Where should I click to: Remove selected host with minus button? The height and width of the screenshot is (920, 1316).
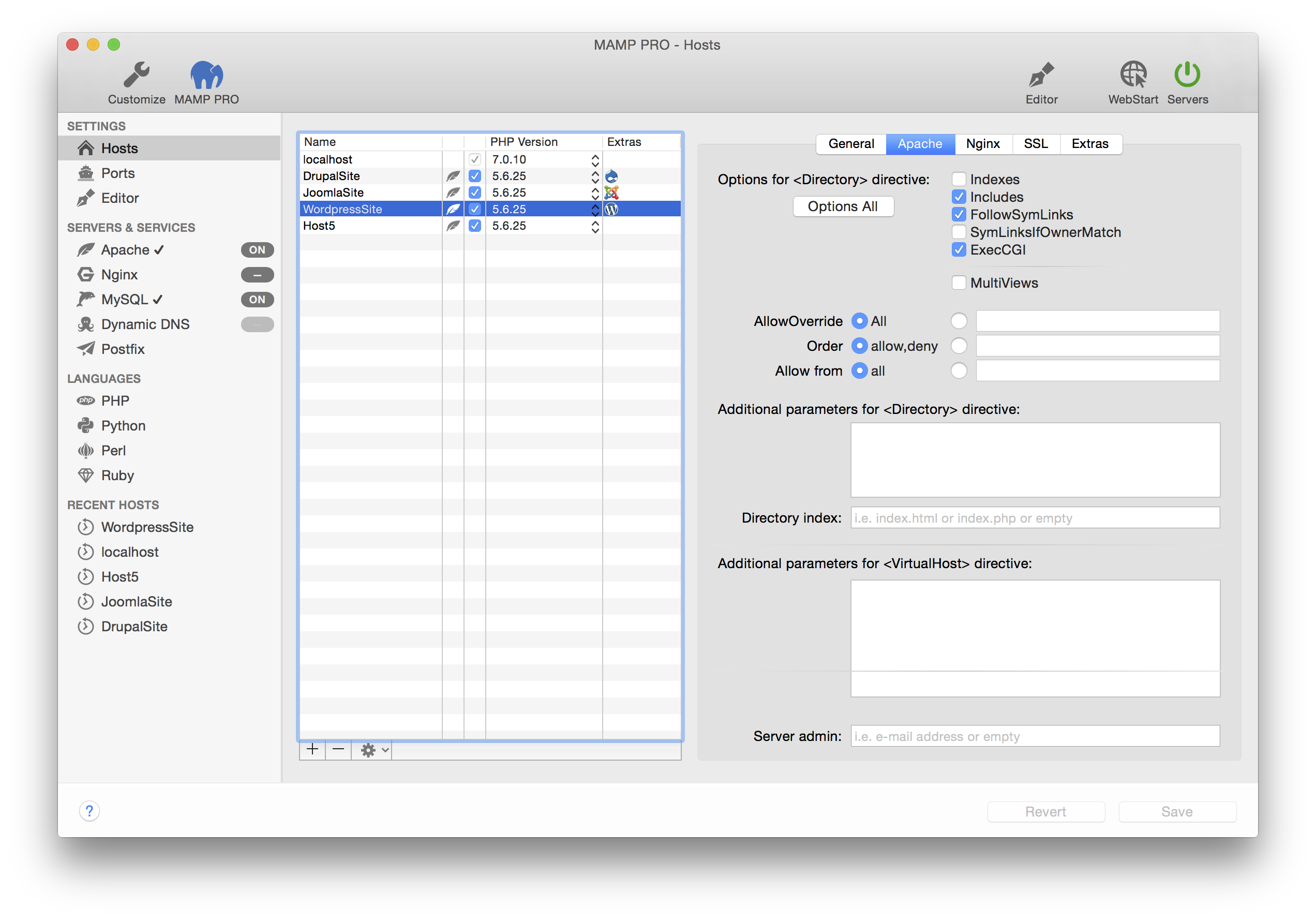point(338,750)
